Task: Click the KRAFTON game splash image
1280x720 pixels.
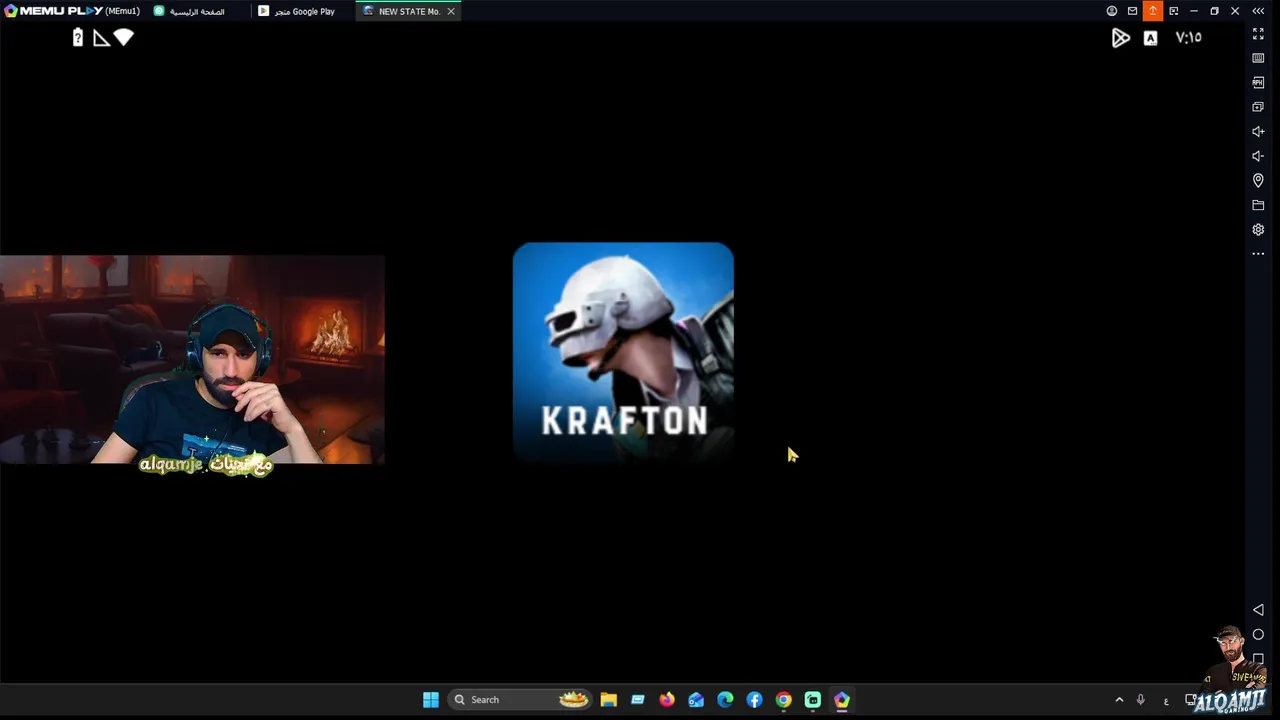Action: tap(623, 352)
